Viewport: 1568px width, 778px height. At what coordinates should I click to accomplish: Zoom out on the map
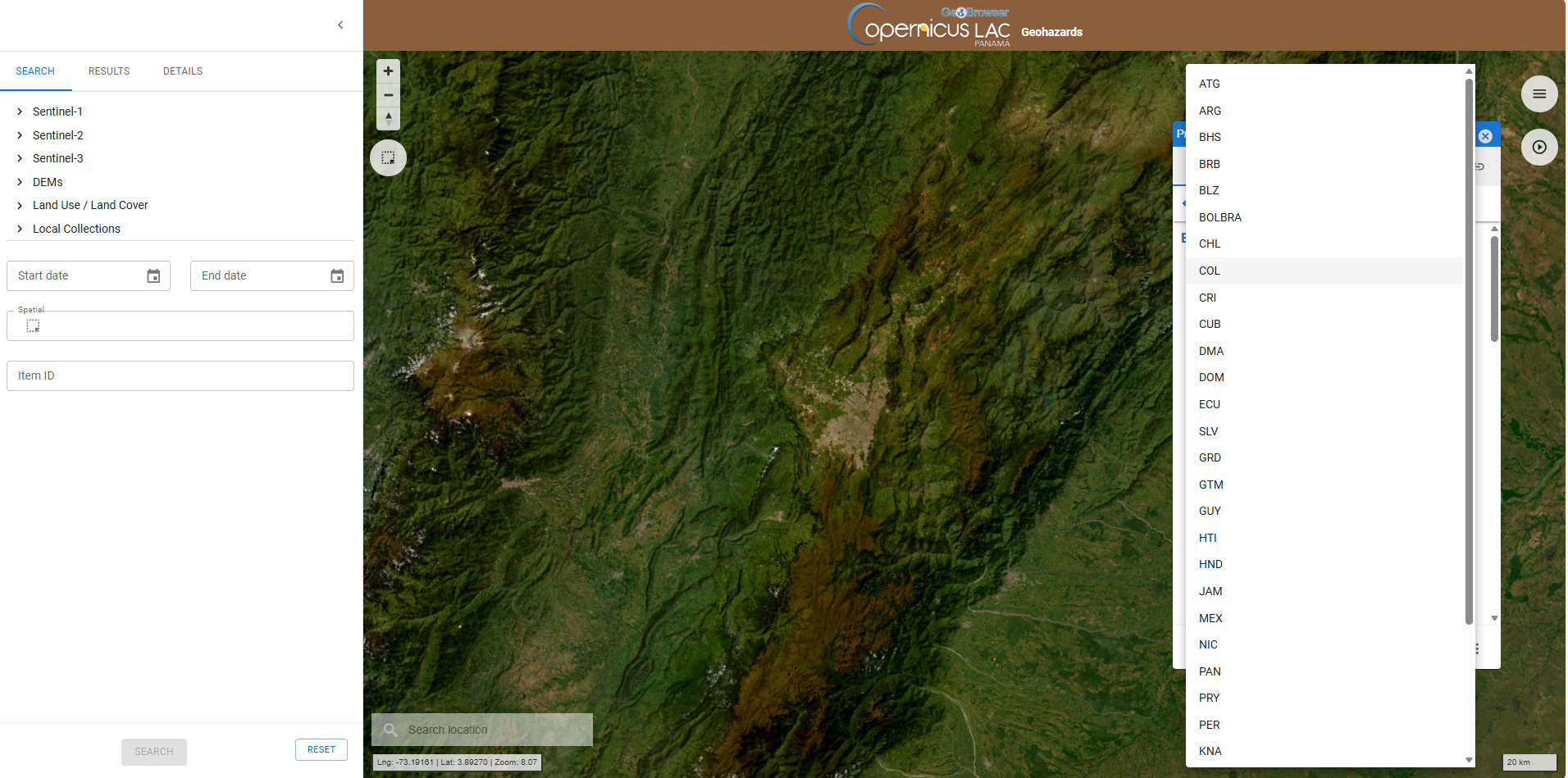coord(388,95)
